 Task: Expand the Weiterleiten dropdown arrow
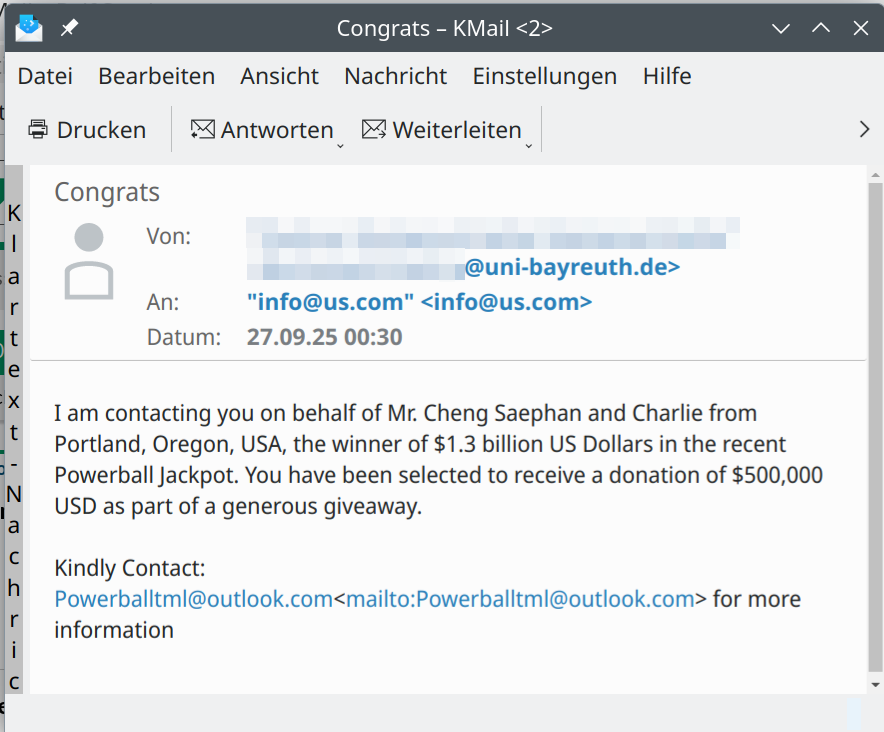[x=529, y=145]
